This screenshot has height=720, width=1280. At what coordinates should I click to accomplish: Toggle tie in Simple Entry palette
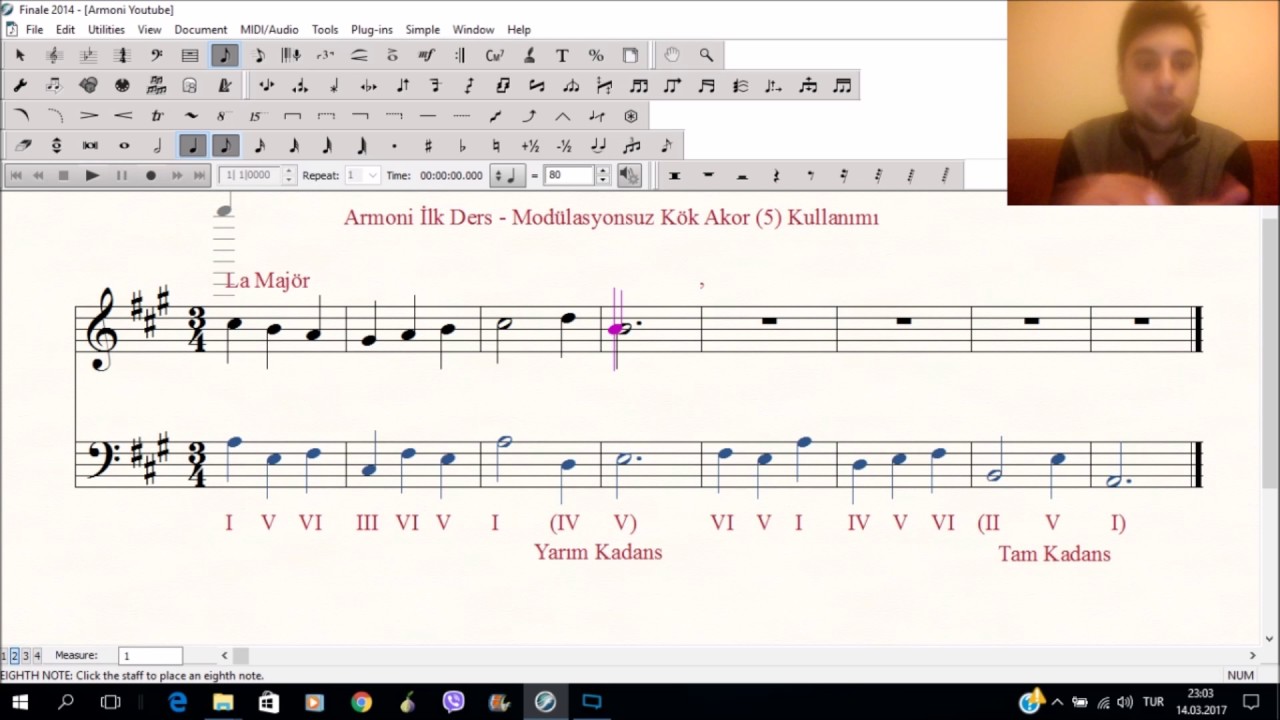pos(598,146)
